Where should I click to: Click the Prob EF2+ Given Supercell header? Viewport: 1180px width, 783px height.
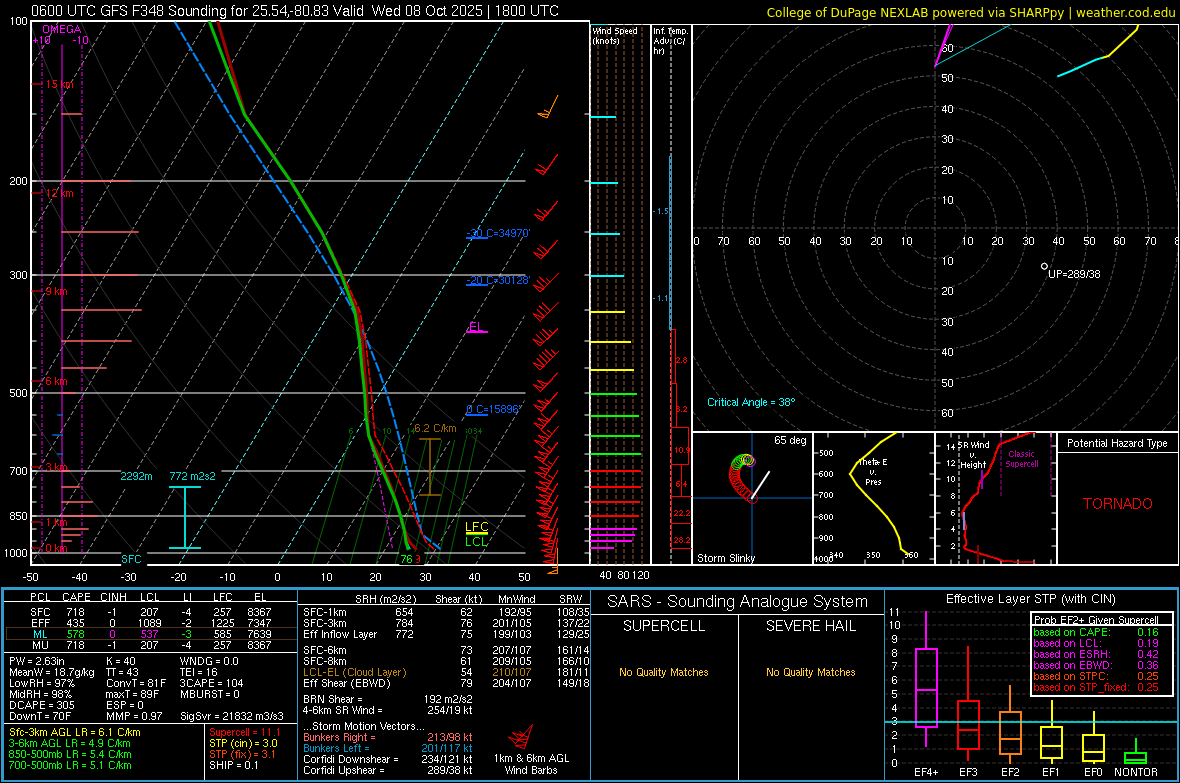[1096, 620]
